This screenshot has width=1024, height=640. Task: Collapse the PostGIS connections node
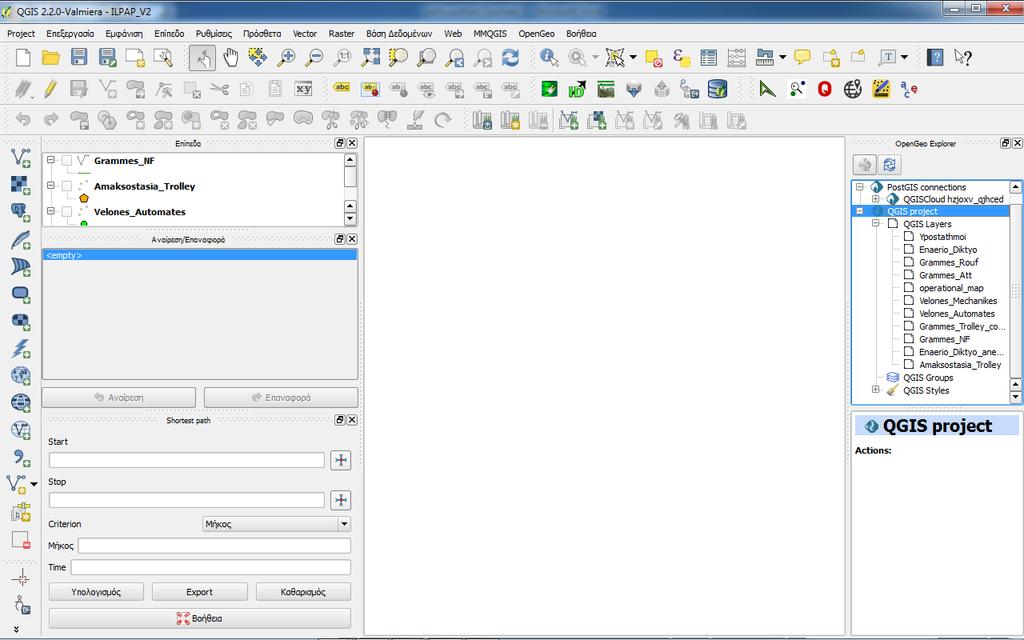tap(860, 187)
